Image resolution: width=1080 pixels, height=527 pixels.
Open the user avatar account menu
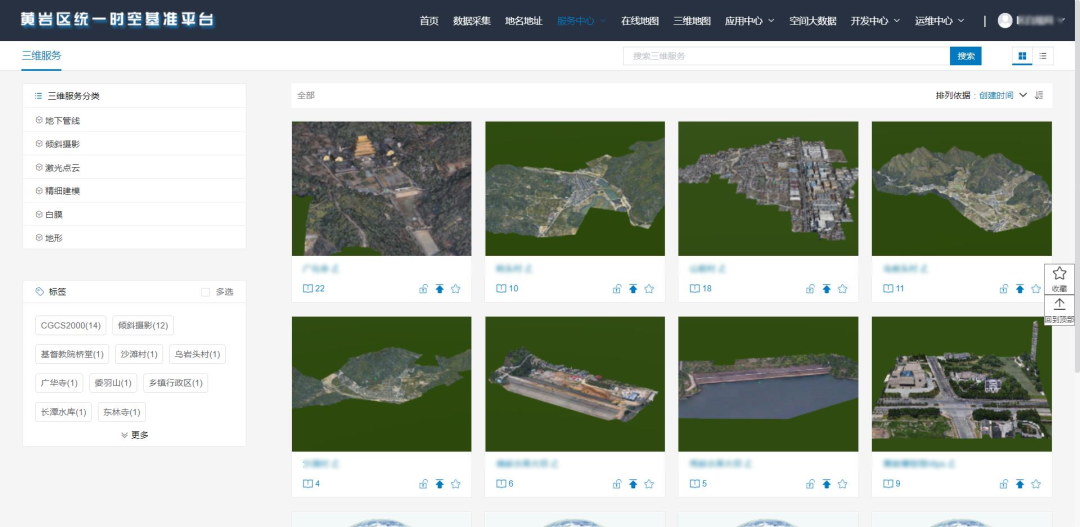[x=1005, y=20]
